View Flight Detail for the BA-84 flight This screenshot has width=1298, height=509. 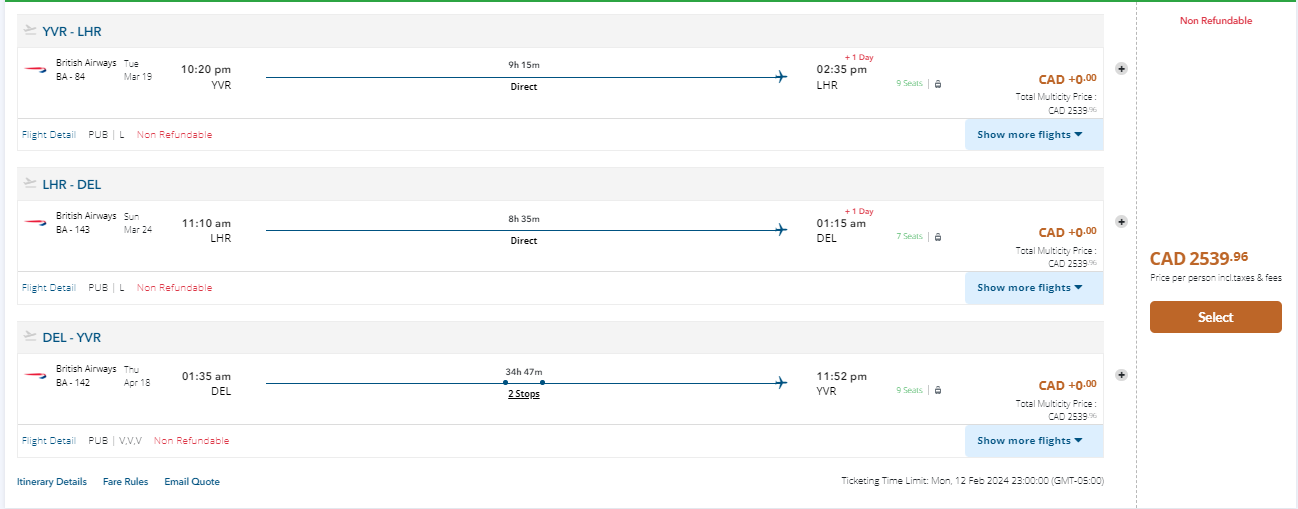[x=48, y=135]
